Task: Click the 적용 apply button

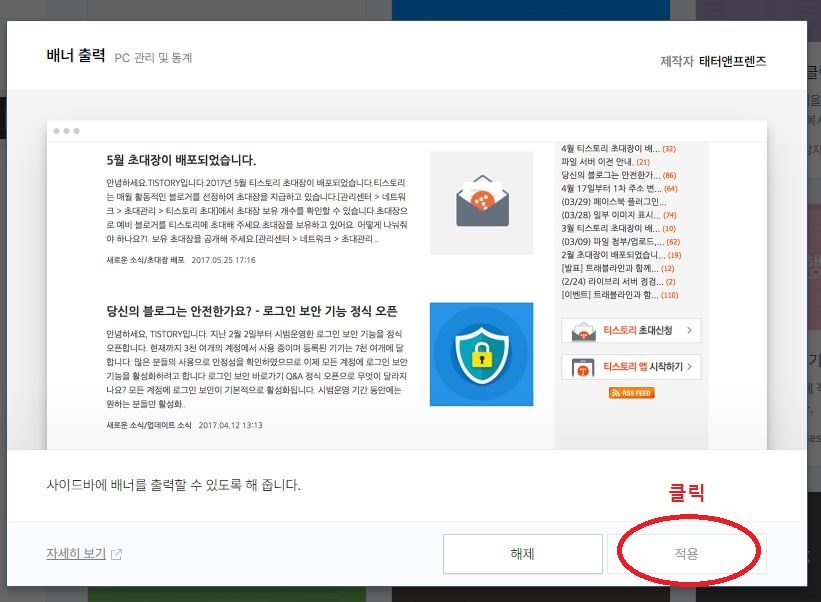Action: [686, 553]
